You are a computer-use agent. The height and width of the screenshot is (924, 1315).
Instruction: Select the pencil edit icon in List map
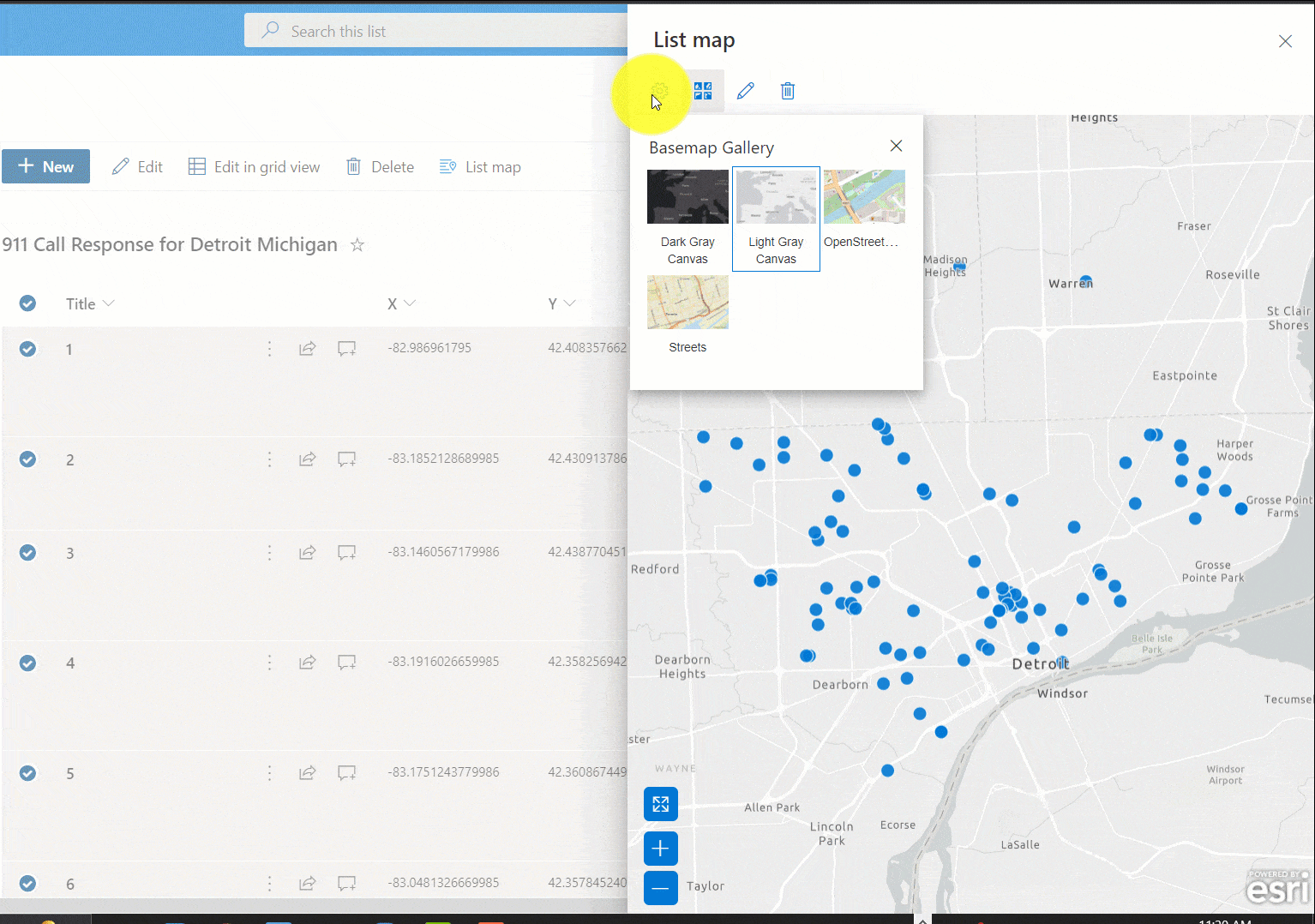745,91
